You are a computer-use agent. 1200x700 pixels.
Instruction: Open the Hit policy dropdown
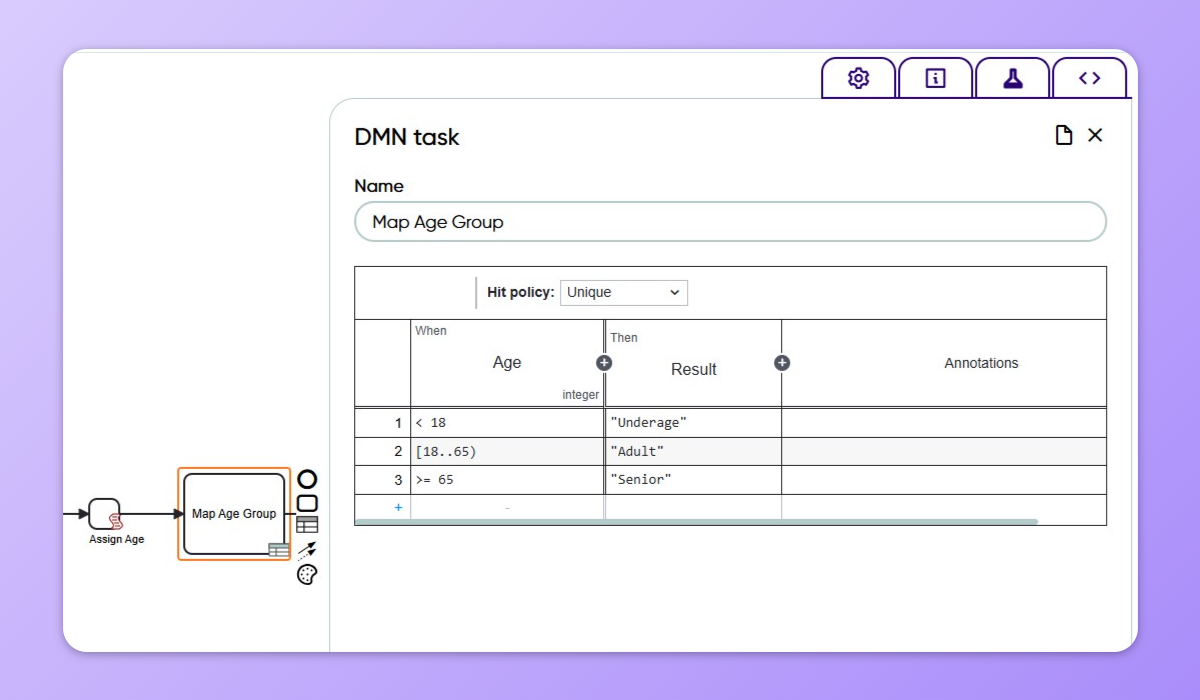tap(623, 292)
